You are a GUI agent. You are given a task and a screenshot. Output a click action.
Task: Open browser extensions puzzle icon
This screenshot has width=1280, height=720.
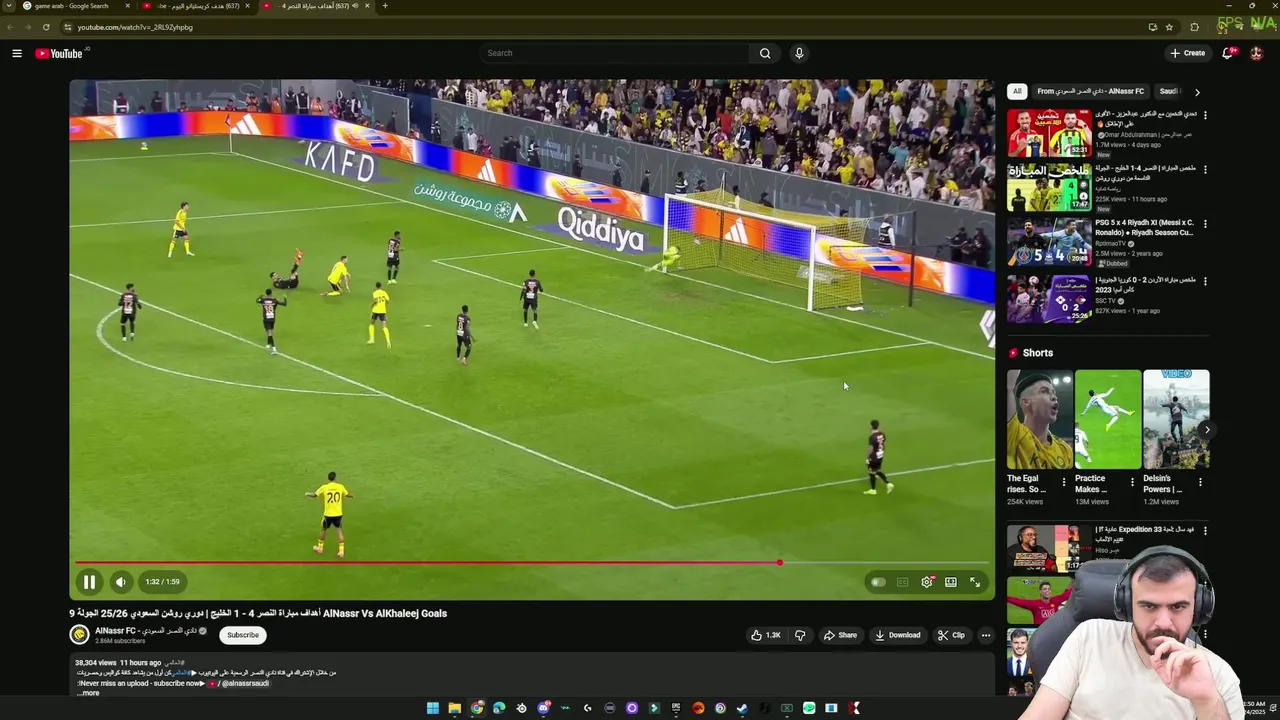(1194, 27)
